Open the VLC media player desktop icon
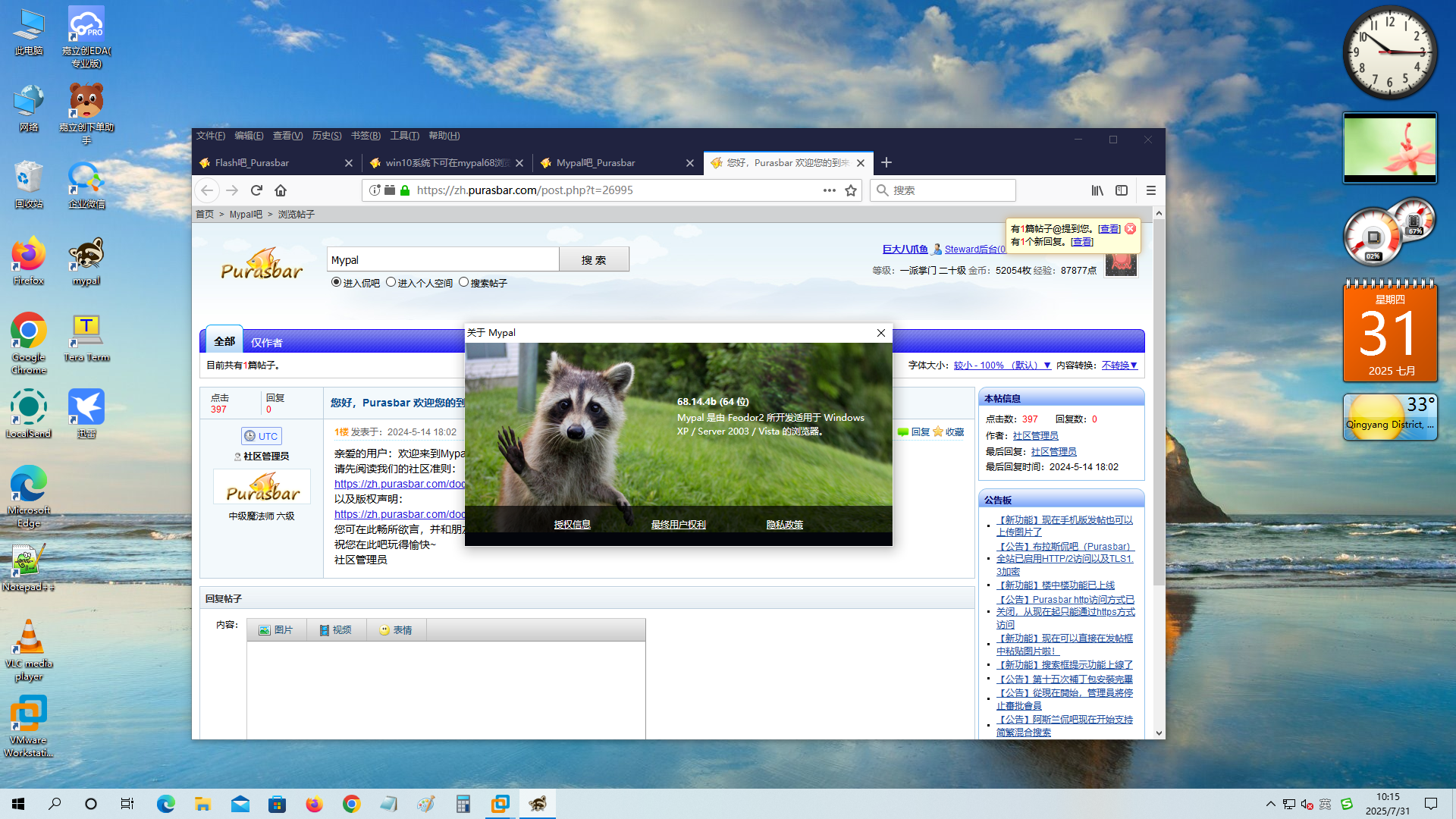Viewport: 1456px width, 819px height. [29, 650]
